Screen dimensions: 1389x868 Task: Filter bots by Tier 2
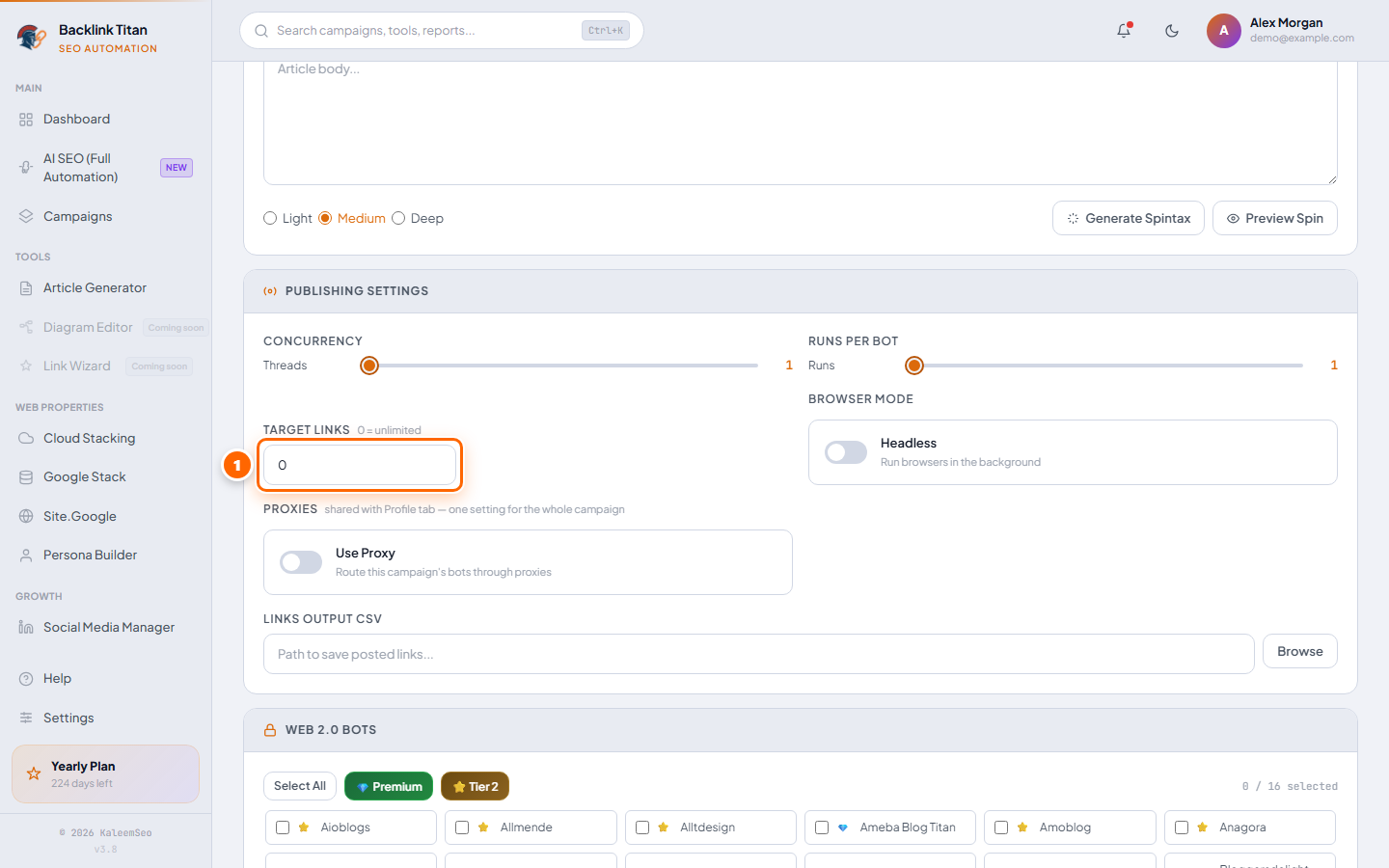[475, 786]
